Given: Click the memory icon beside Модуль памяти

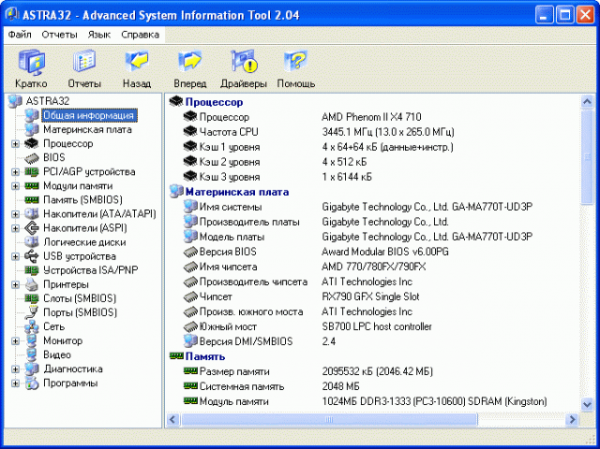Looking at the screenshot, I should (x=190, y=401).
